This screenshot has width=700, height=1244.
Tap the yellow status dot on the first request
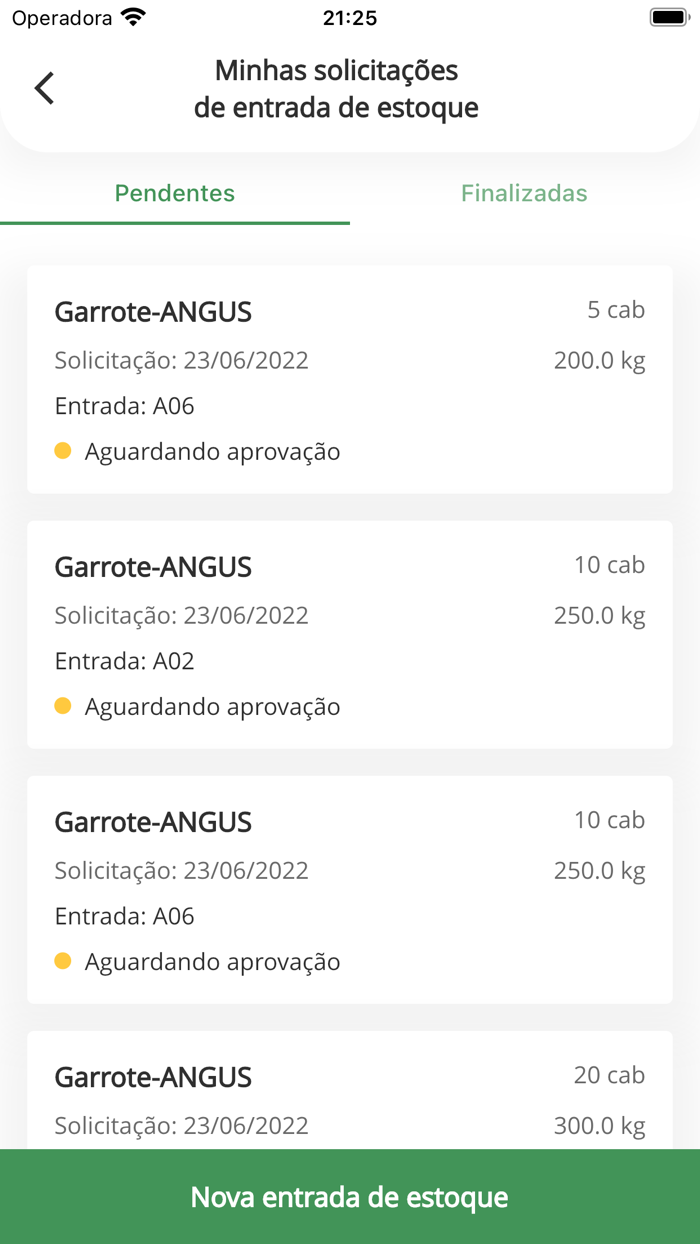(x=64, y=451)
